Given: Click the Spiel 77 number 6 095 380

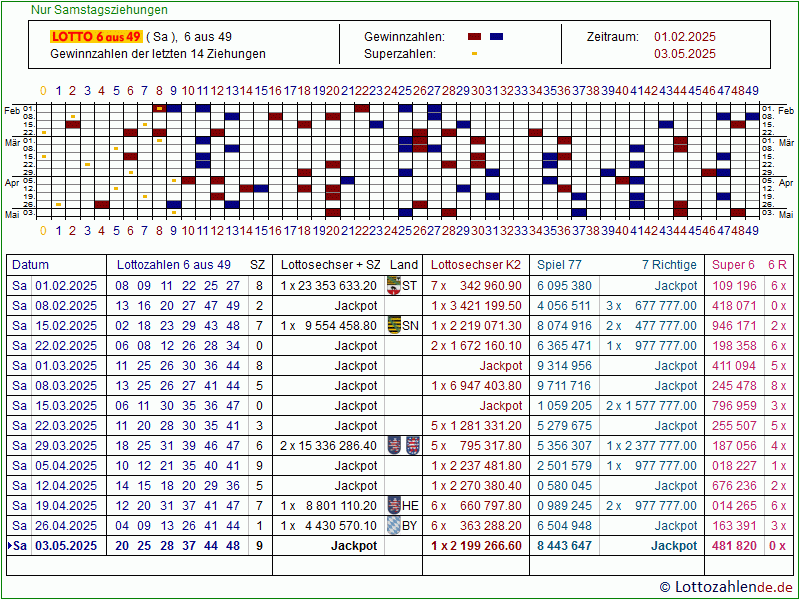Looking at the screenshot, I should click(564, 286).
